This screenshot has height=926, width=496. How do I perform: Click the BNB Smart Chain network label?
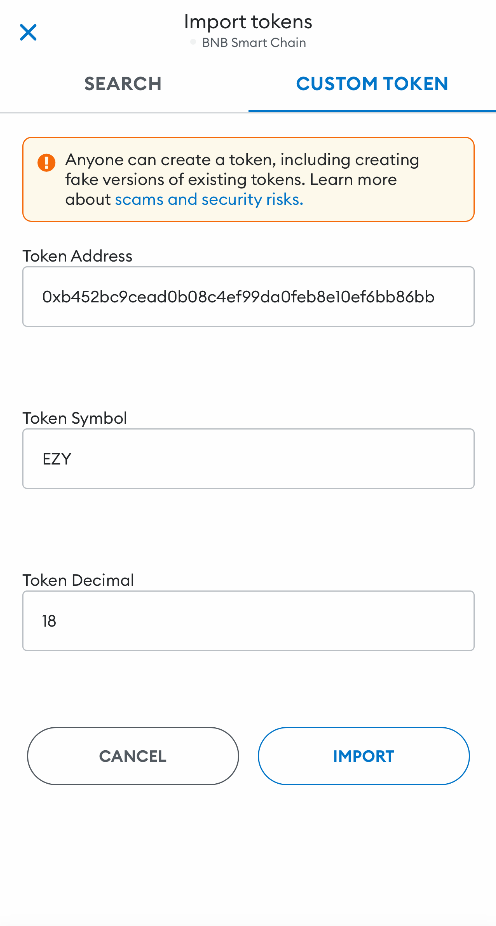tap(254, 43)
